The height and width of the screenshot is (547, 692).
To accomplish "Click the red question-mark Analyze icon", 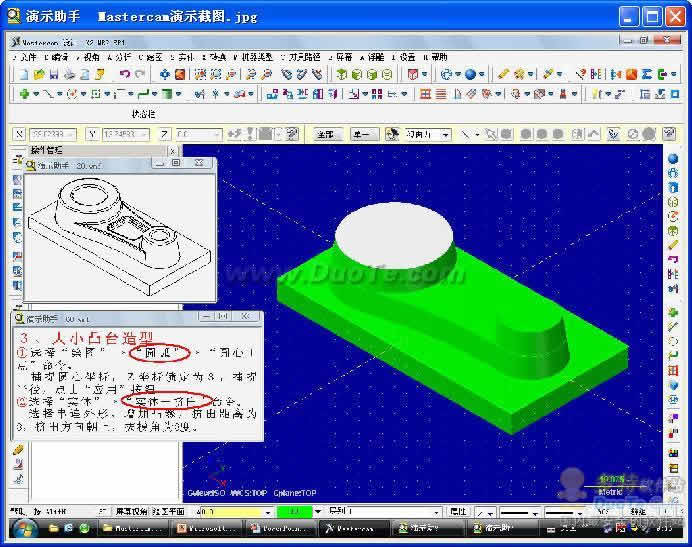I will (581, 74).
